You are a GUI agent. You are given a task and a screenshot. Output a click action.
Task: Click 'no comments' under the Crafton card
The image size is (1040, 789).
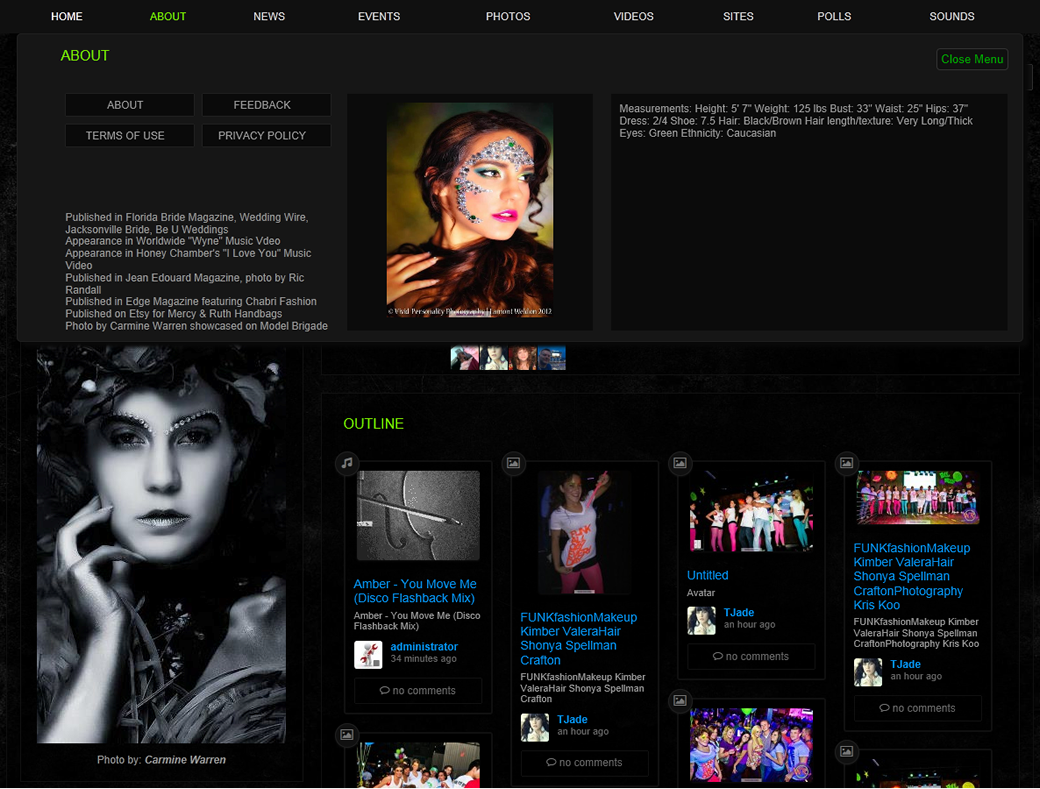click(584, 762)
